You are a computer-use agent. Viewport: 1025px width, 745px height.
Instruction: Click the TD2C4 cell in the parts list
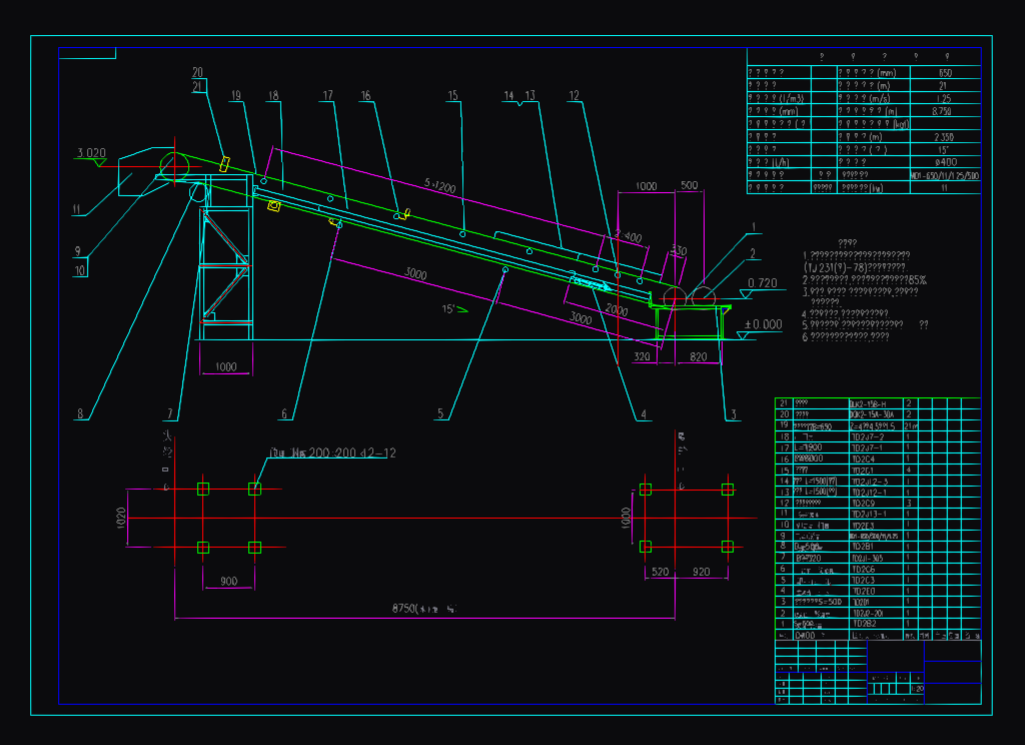[x=863, y=459]
